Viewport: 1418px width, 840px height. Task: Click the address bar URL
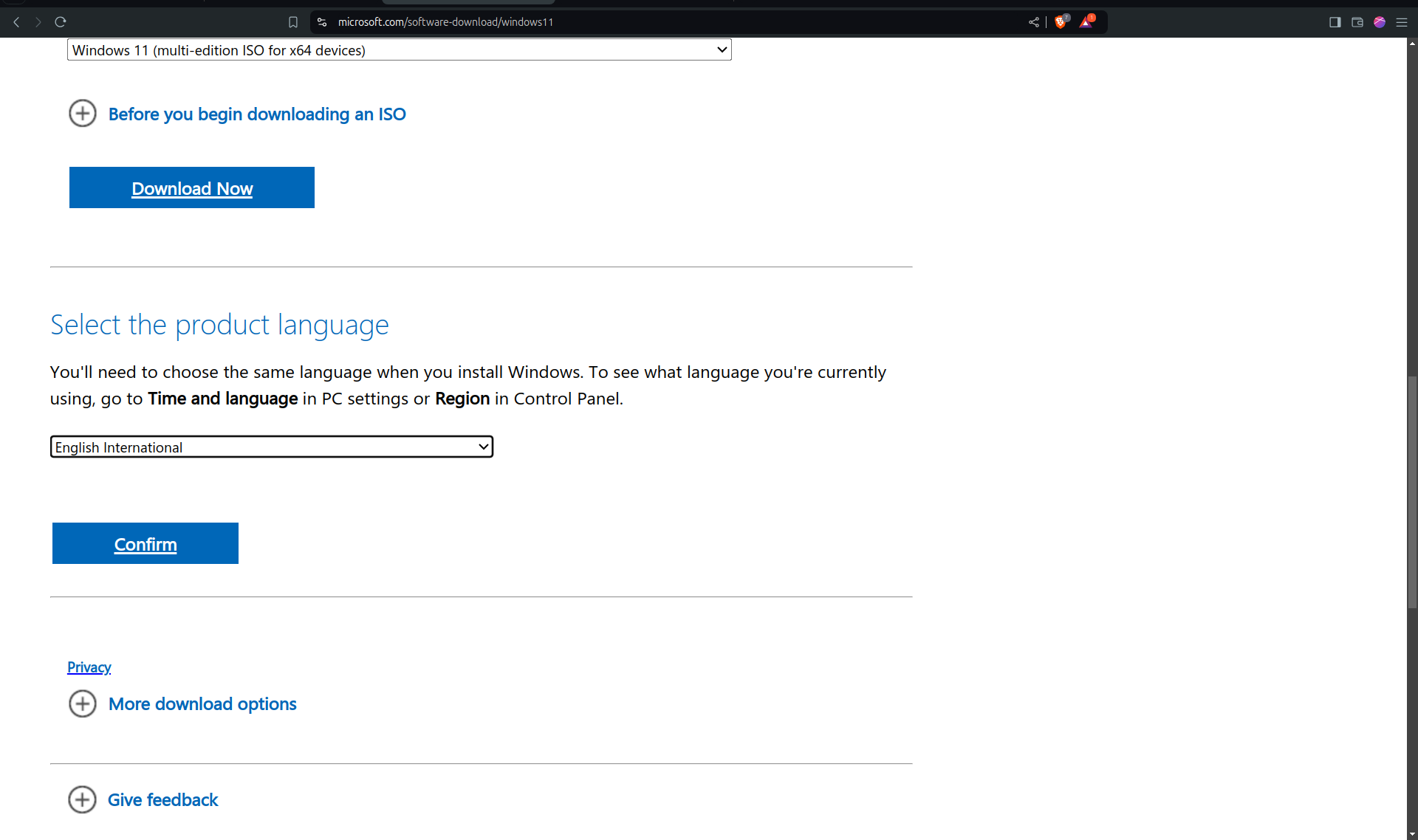[x=445, y=22]
